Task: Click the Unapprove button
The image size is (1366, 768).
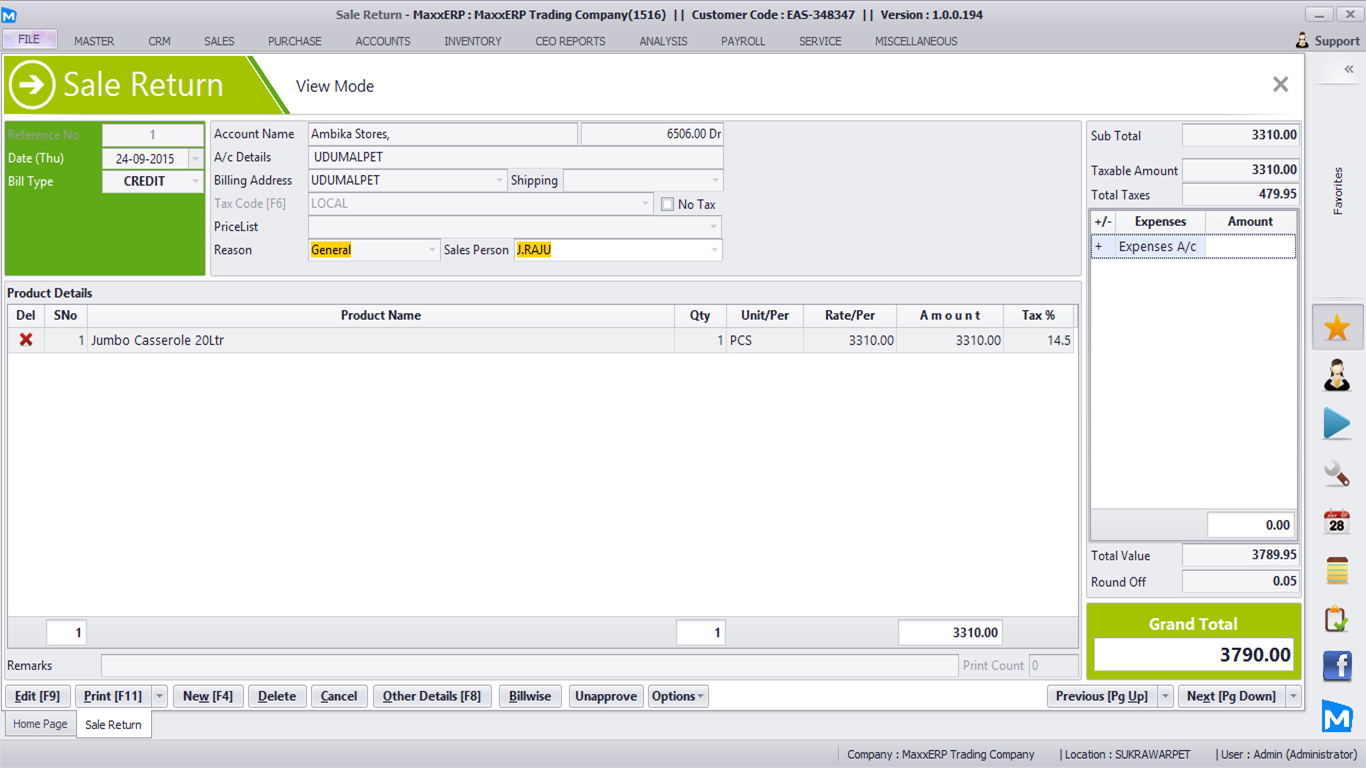Action: [x=606, y=696]
